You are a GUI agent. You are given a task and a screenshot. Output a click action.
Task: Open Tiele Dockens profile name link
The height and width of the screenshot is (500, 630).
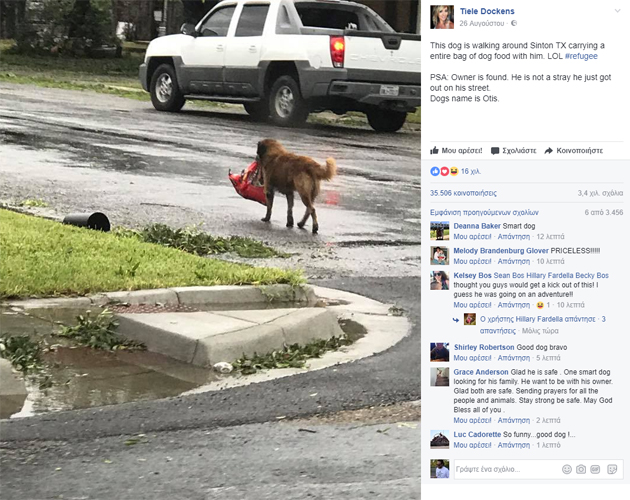pyautogui.click(x=487, y=11)
